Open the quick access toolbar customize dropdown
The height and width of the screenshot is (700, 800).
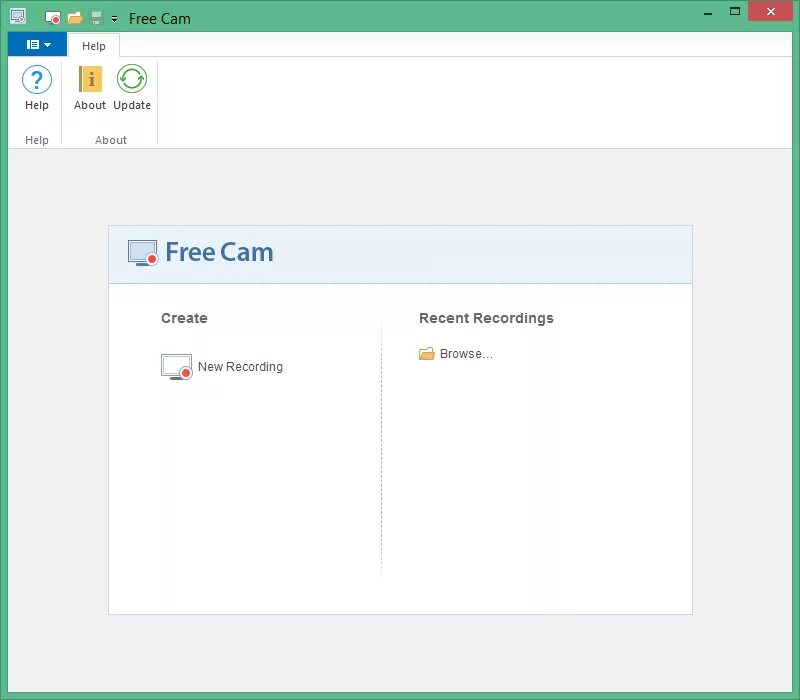(x=114, y=19)
